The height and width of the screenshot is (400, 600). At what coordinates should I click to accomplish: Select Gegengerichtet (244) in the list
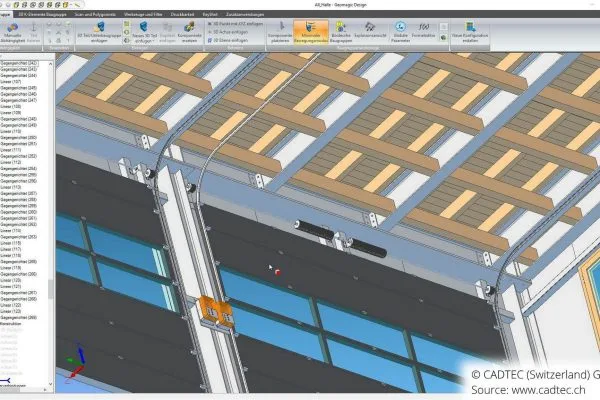pos(19,75)
